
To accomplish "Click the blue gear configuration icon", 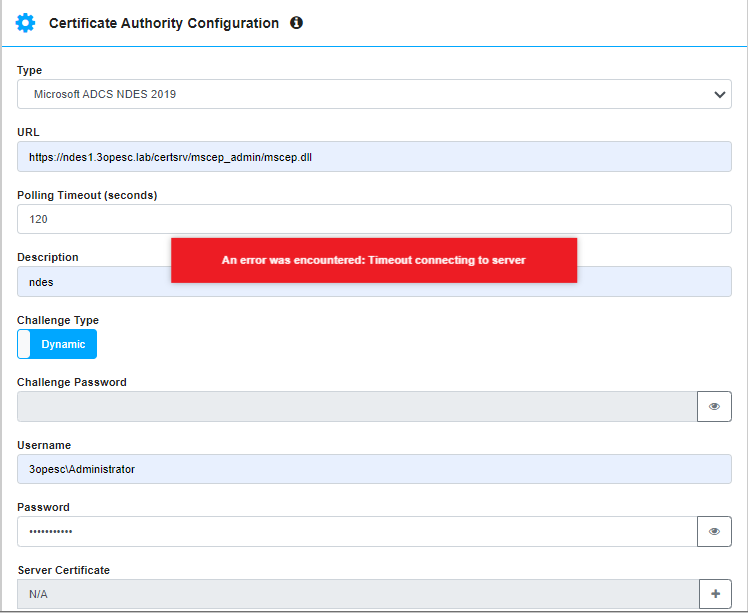I will 25,23.
